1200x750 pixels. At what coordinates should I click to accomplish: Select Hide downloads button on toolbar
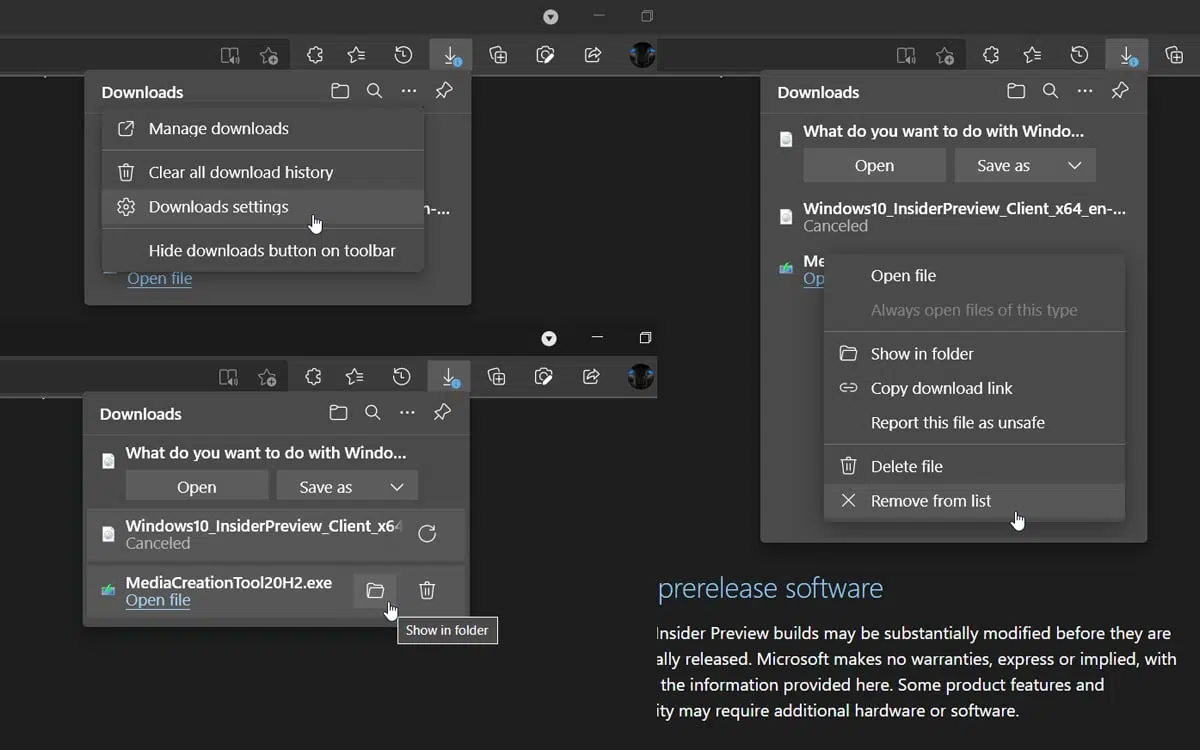click(x=263, y=251)
